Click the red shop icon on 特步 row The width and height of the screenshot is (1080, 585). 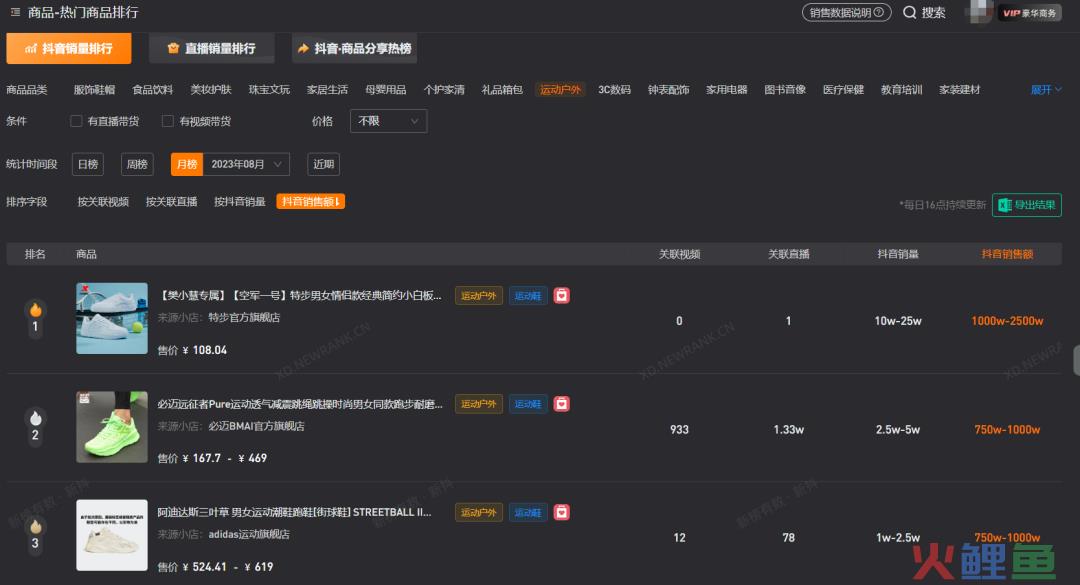(x=562, y=296)
